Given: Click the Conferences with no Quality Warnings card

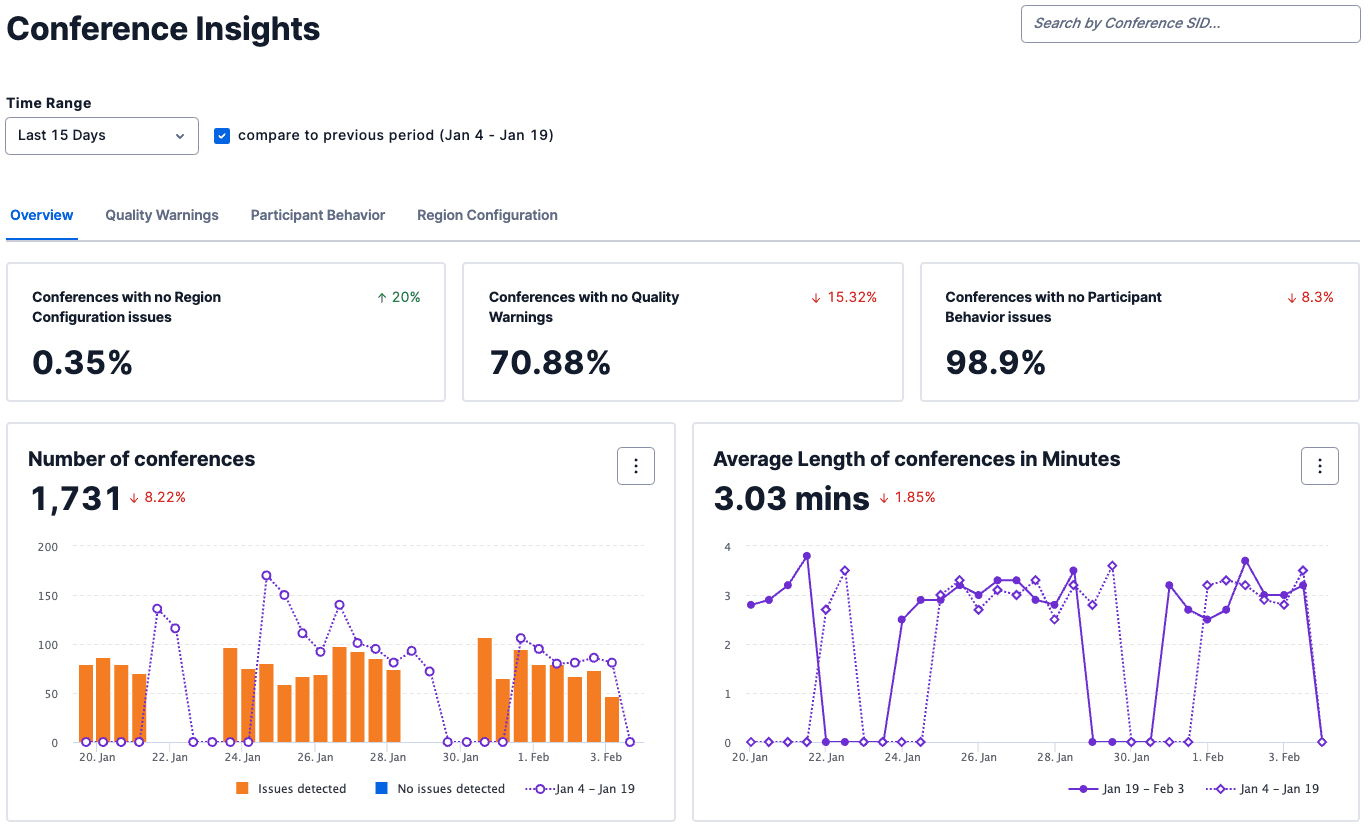Looking at the screenshot, I should pyautogui.click(x=683, y=331).
